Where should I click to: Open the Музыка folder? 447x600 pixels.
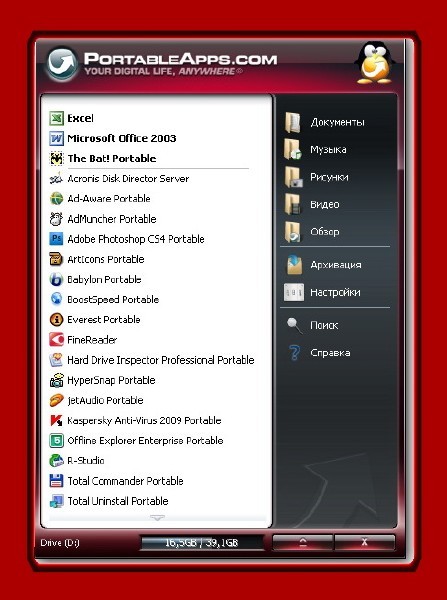coord(316,150)
